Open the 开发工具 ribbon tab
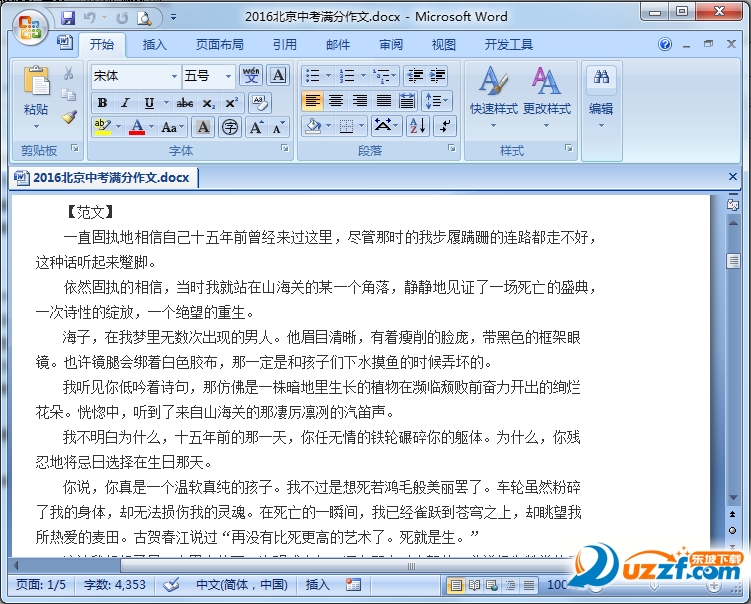 pyautogui.click(x=509, y=45)
